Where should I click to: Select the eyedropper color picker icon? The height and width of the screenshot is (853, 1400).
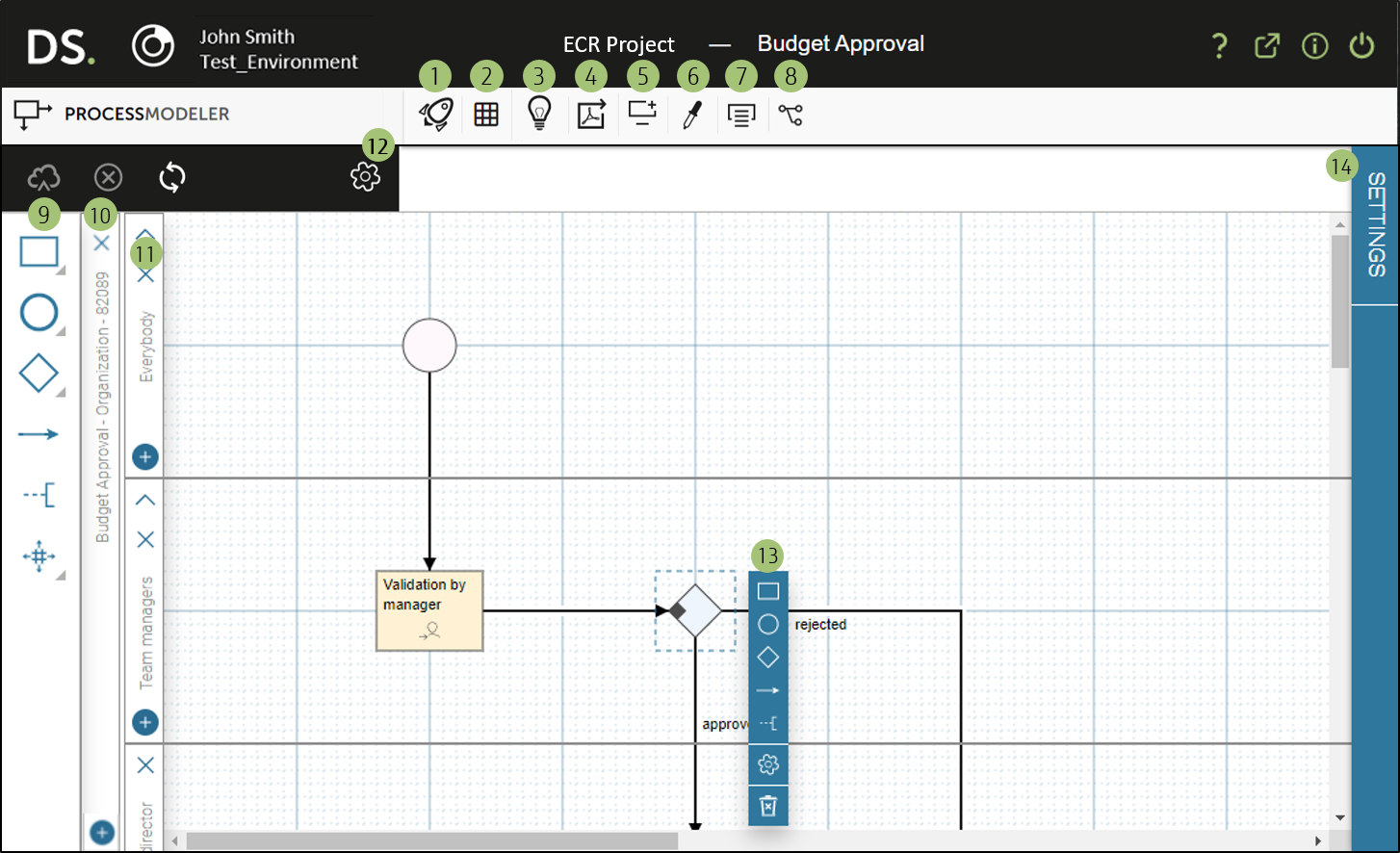691,115
